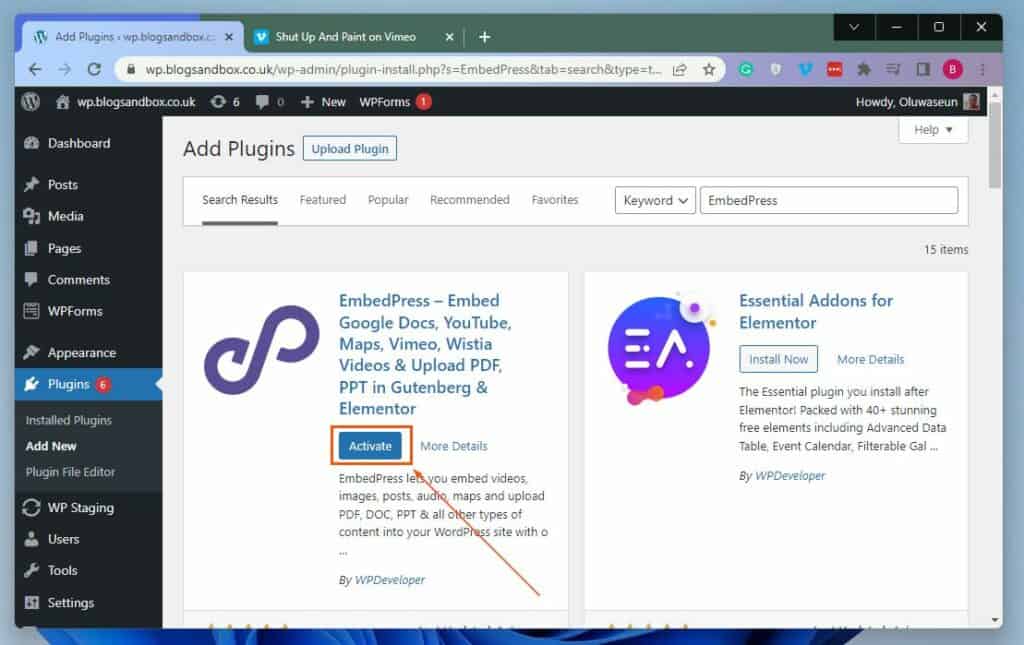Click the EmbedPress search field

coord(829,200)
